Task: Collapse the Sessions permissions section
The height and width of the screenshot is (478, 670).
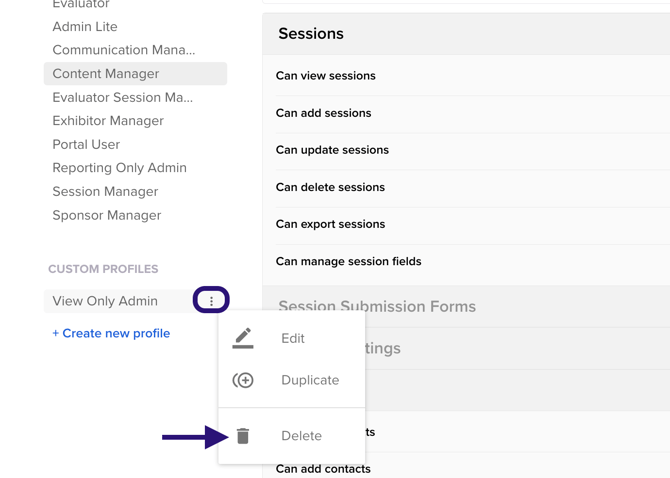Action: [x=311, y=34]
